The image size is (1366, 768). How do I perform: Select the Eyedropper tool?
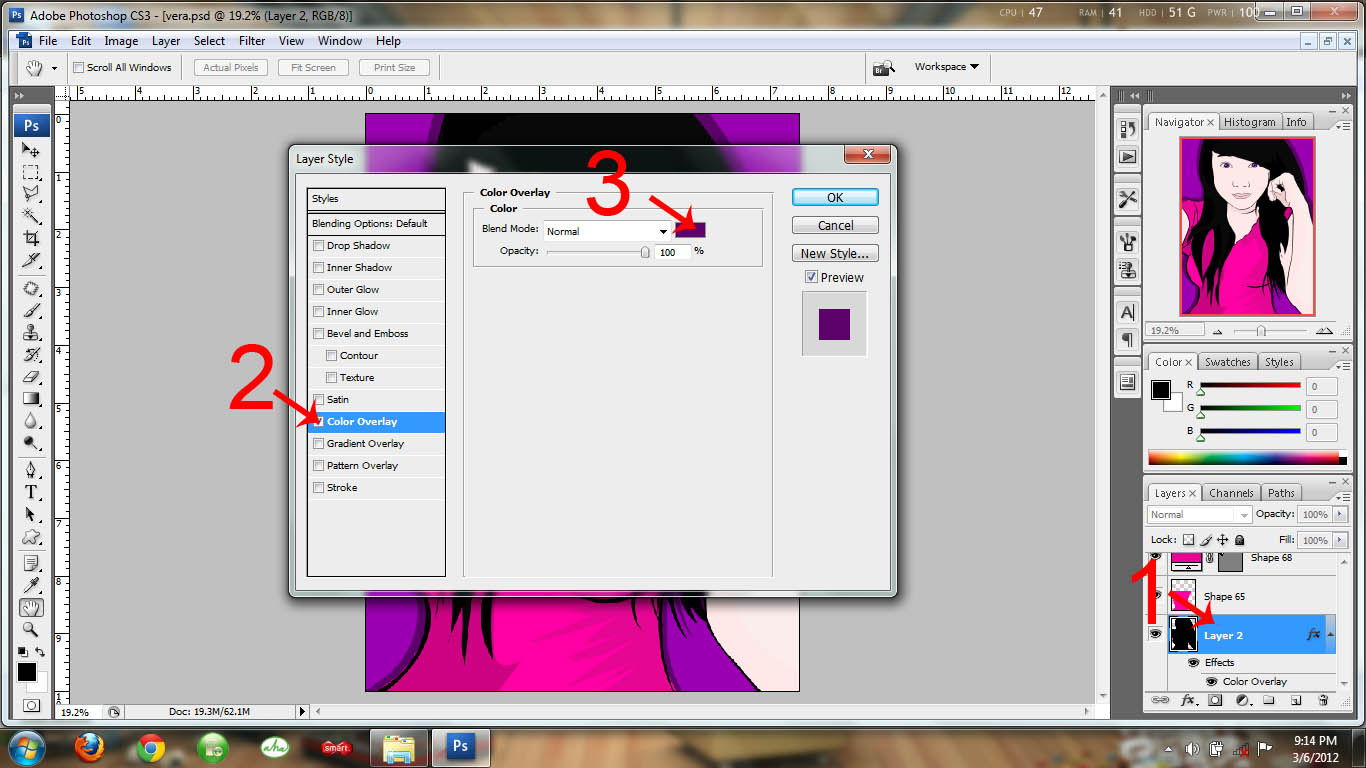point(31,585)
